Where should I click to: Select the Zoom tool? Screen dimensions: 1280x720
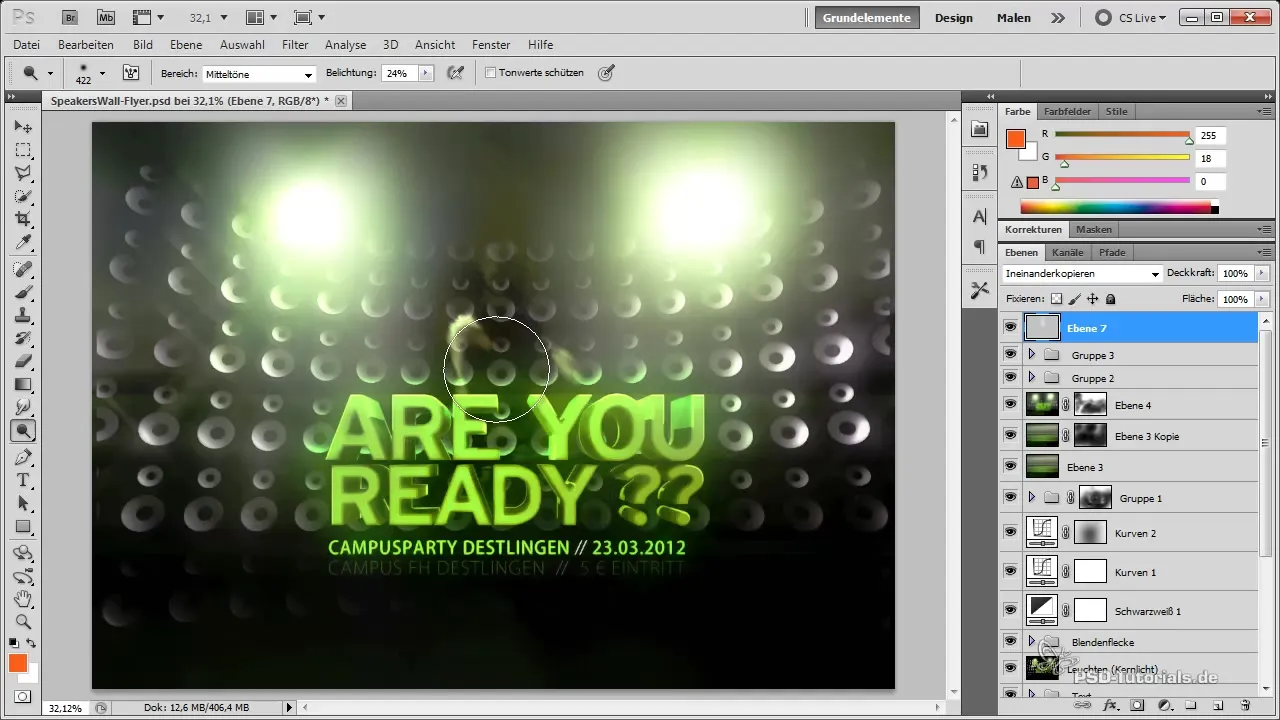(x=22, y=622)
